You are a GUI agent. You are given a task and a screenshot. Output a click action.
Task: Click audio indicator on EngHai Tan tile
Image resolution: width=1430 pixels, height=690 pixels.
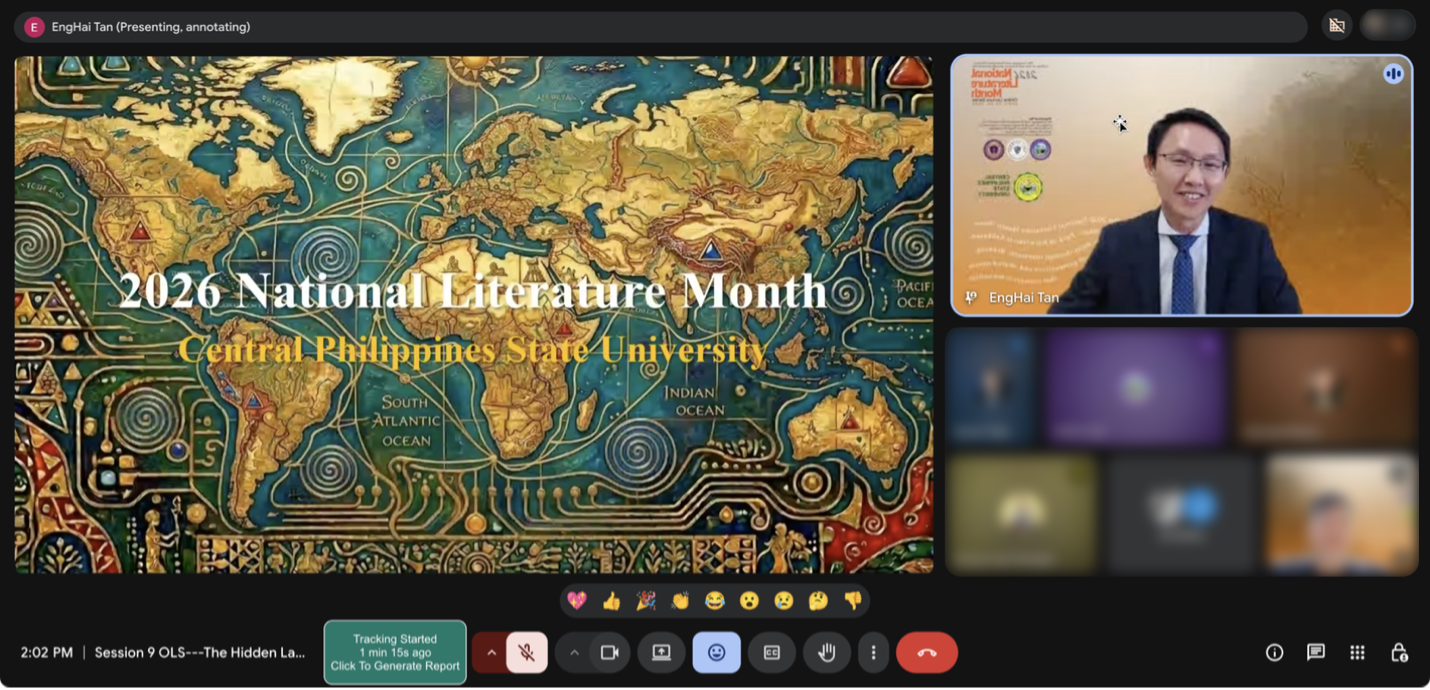coord(1393,74)
